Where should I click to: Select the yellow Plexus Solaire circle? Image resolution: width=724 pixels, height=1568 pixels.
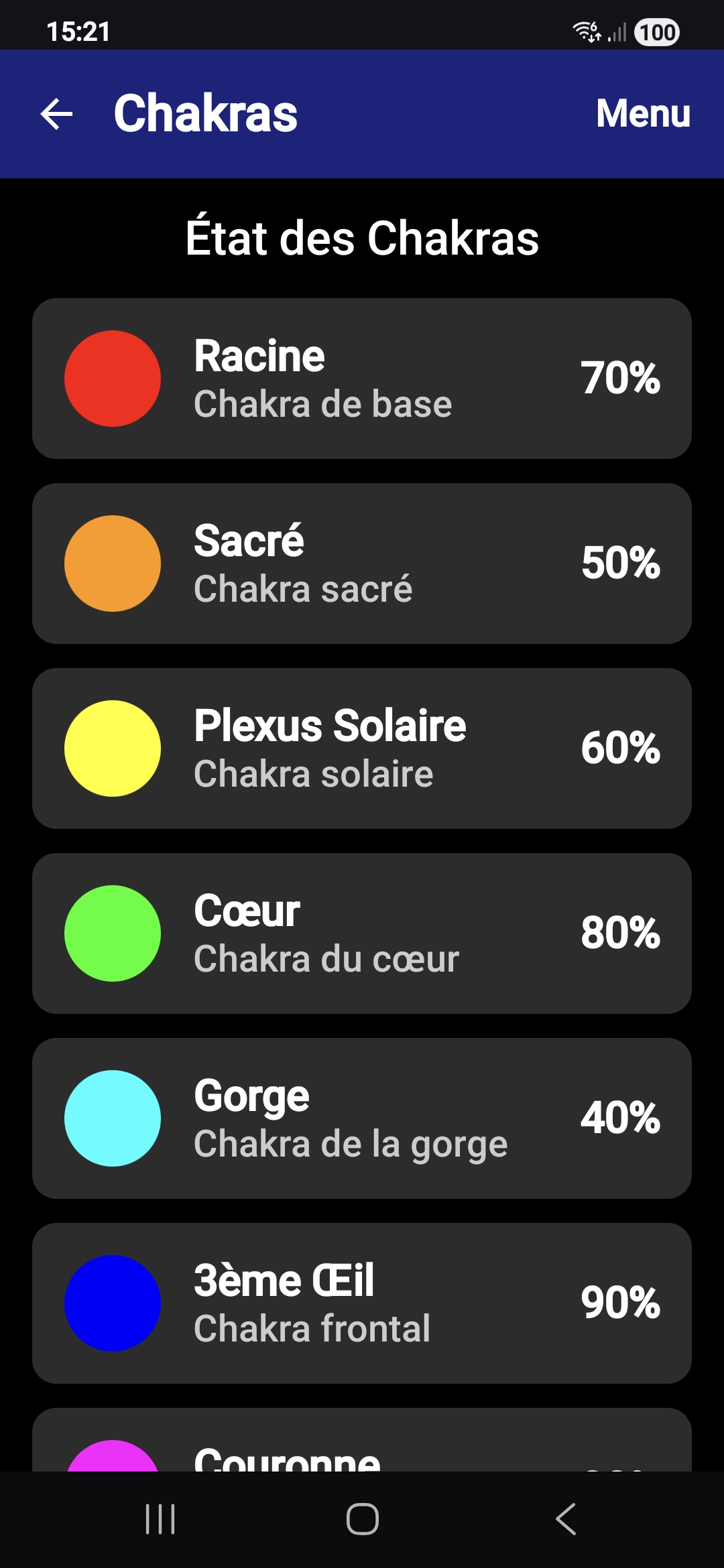[113, 748]
